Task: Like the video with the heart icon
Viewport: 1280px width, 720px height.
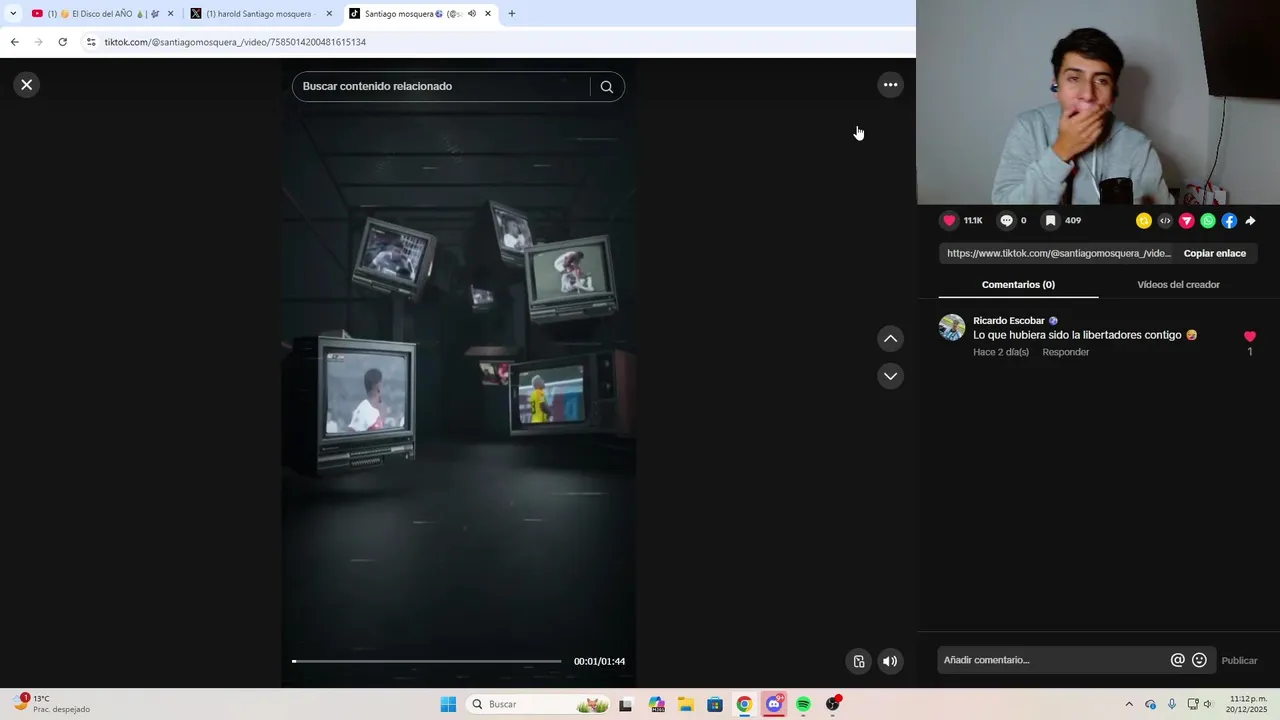Action: (949, 221)
